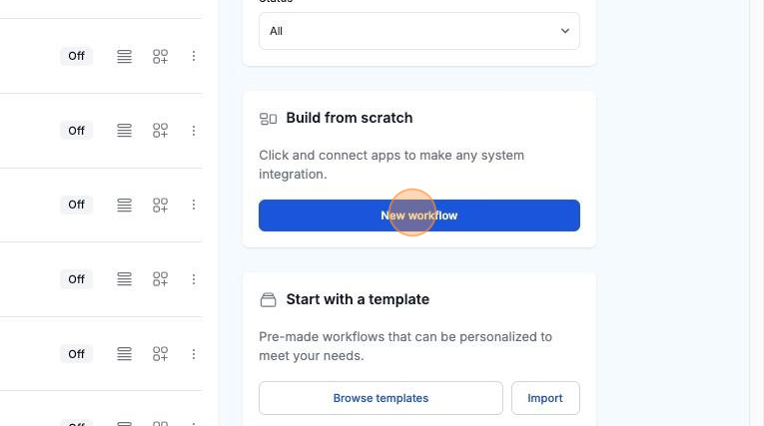Viewport: 764px width, 426px height.
Task: Open the history list icon in the first visible row
Action: tap(124, 57)
